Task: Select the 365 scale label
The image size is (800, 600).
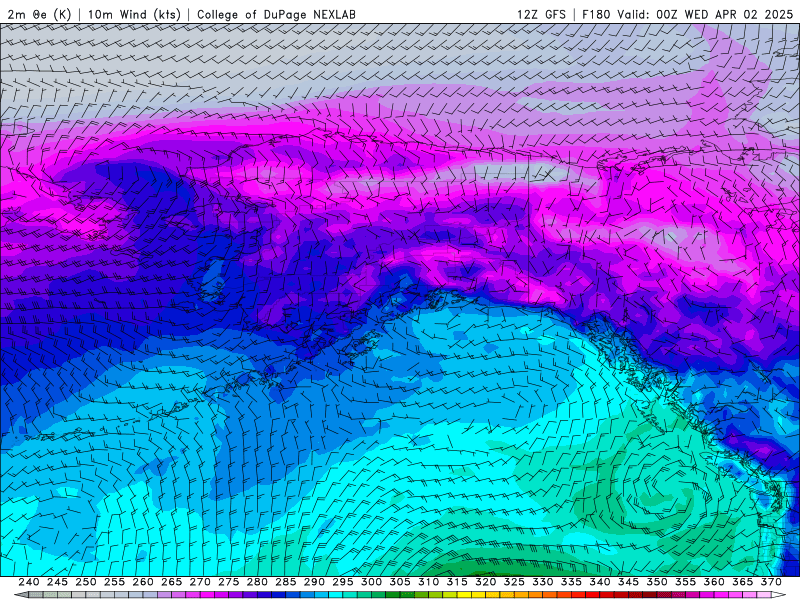Action: [x=743, y=582]
